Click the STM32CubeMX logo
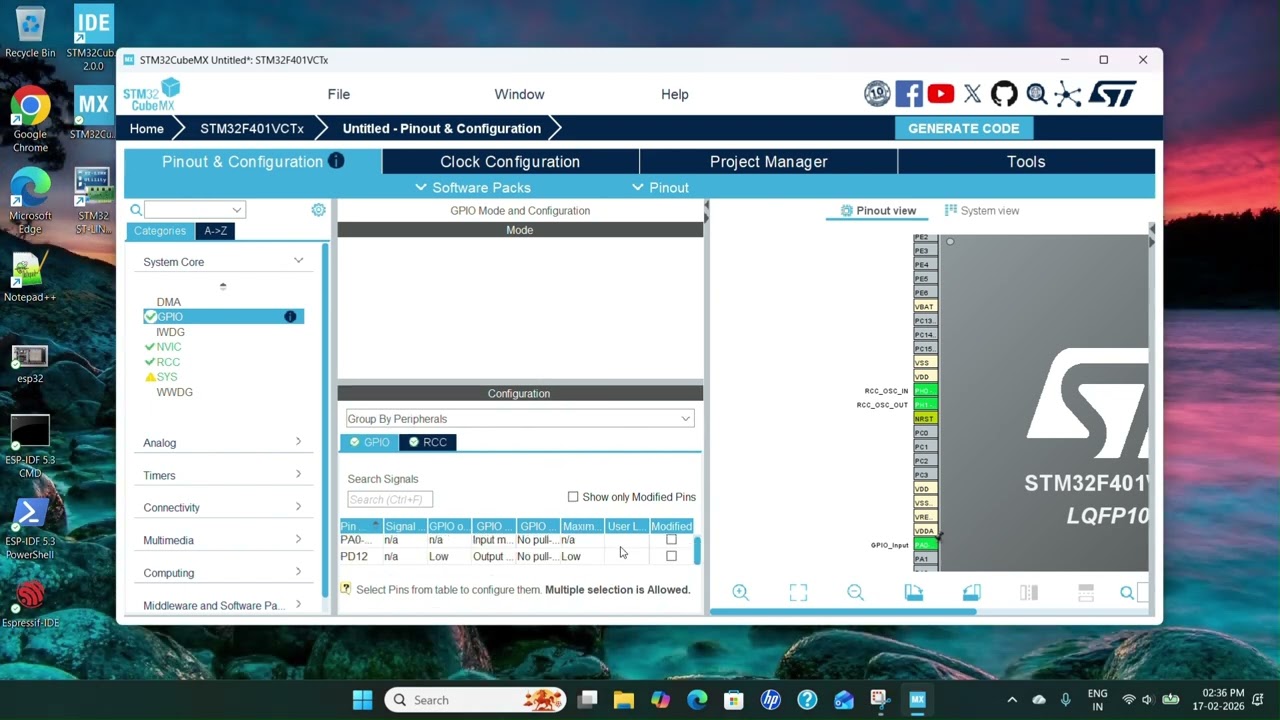The image size is (1280, 720). pyautogui.click(x=151, y=95)
